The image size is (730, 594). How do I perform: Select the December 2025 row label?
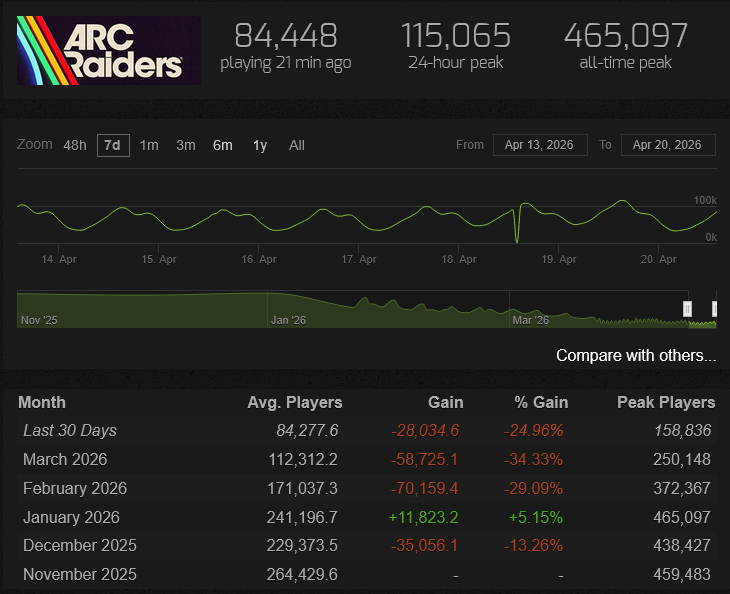[x=80, y=545]
